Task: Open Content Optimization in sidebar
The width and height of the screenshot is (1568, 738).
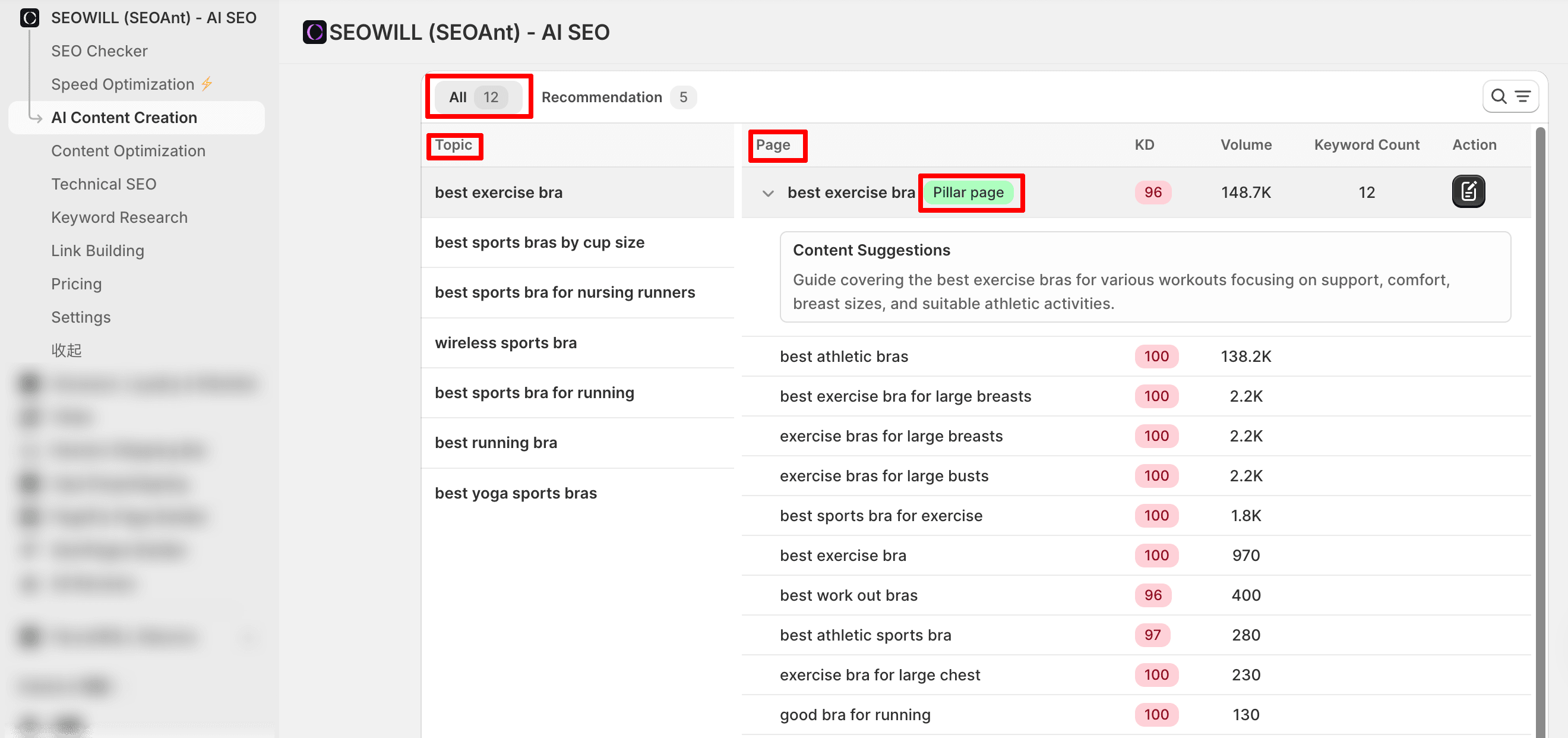Action: [x=128, y=150]
